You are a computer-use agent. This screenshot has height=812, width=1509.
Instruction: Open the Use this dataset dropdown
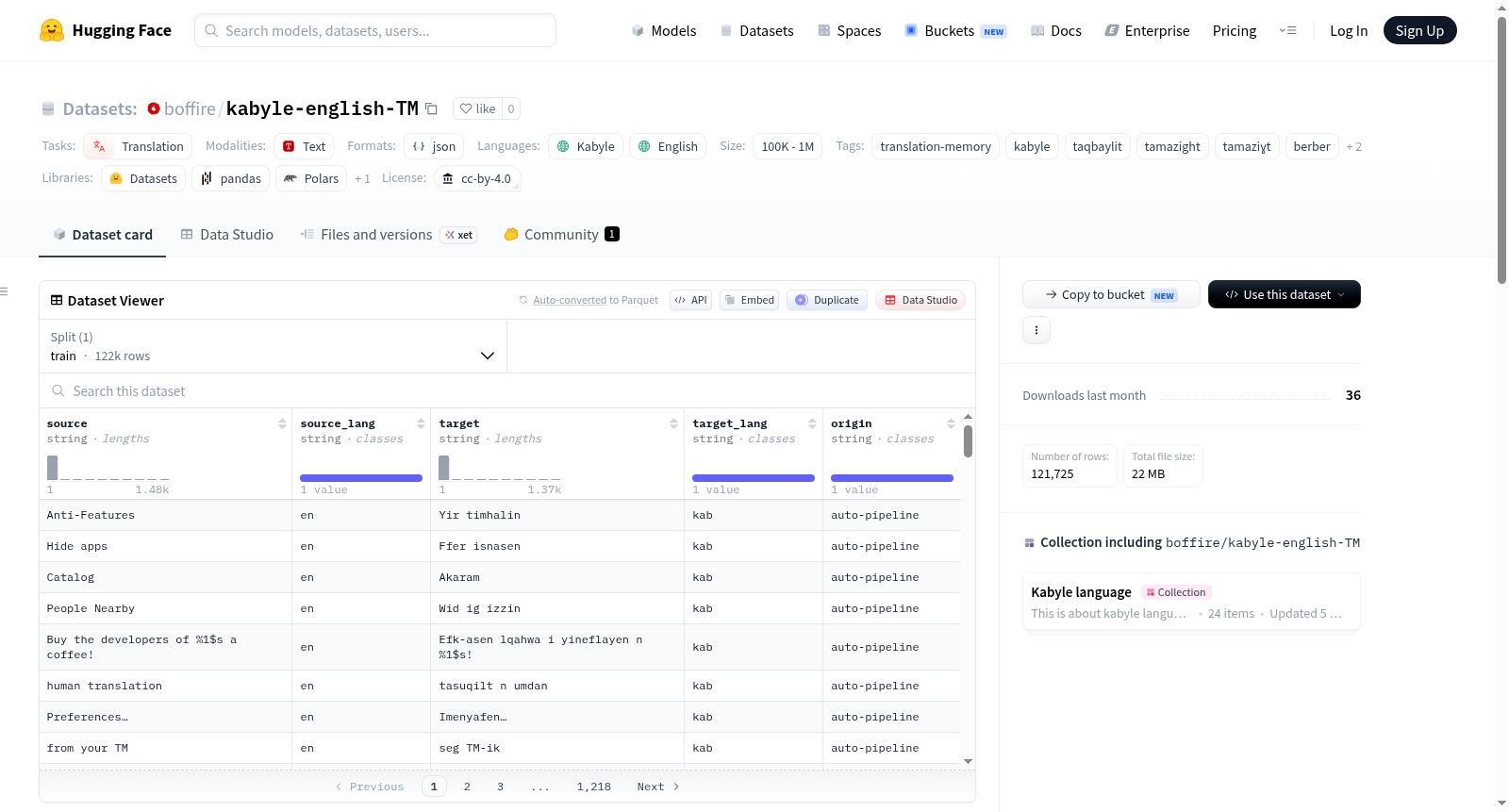1285,294
